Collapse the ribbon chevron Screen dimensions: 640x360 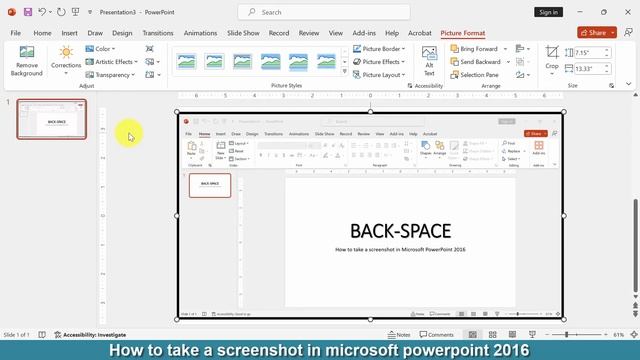click(629, 84)
